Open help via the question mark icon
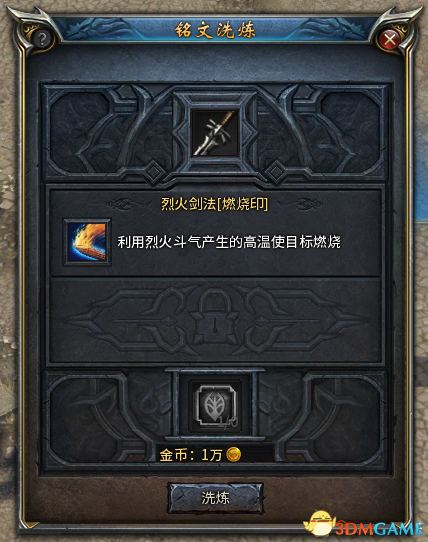The image size is (428, 542). (41, 40)
